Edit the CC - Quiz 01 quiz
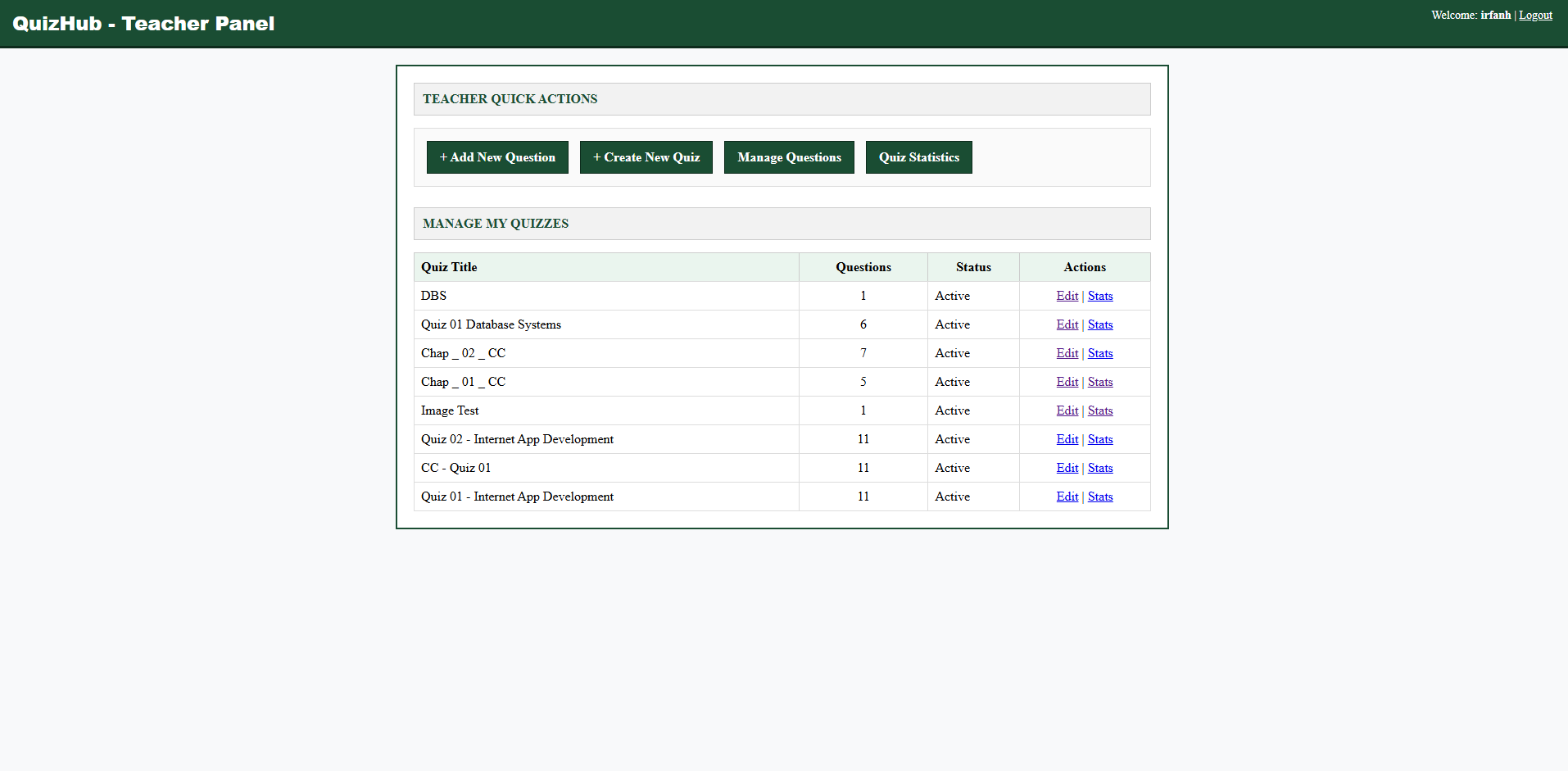 point(1067,468)
